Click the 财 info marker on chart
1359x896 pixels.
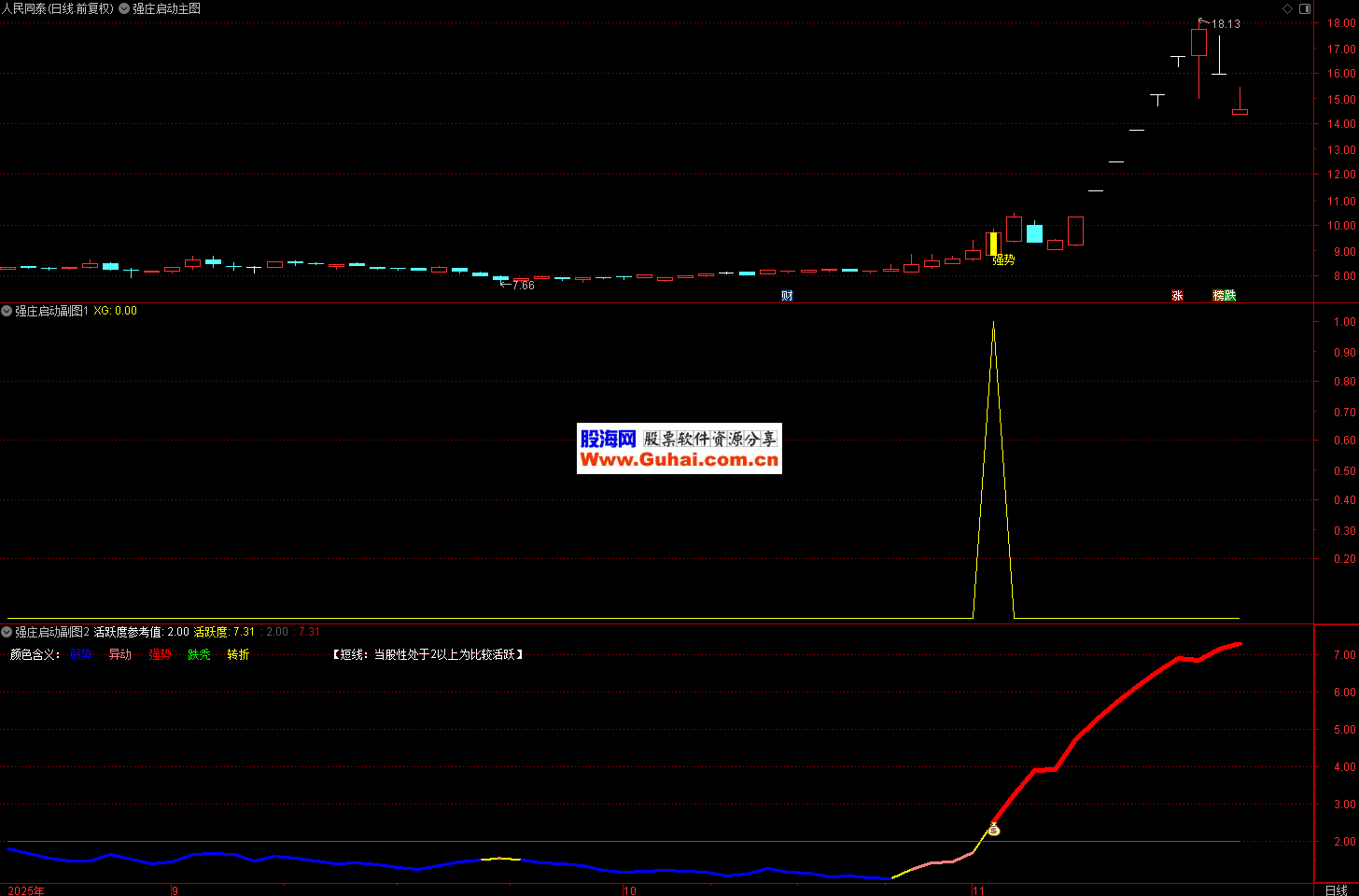[787, 296]
